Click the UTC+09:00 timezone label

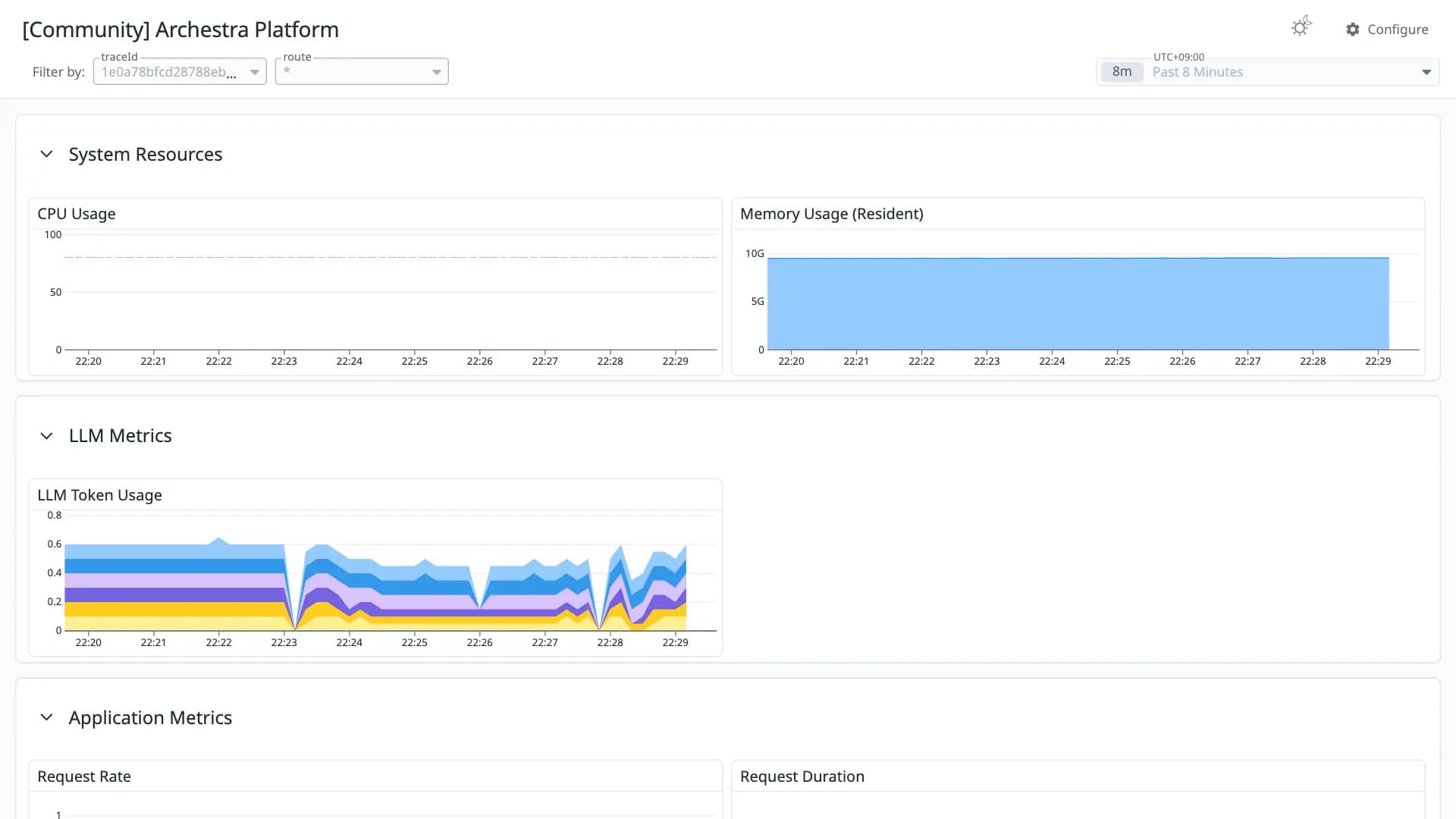1178,57
